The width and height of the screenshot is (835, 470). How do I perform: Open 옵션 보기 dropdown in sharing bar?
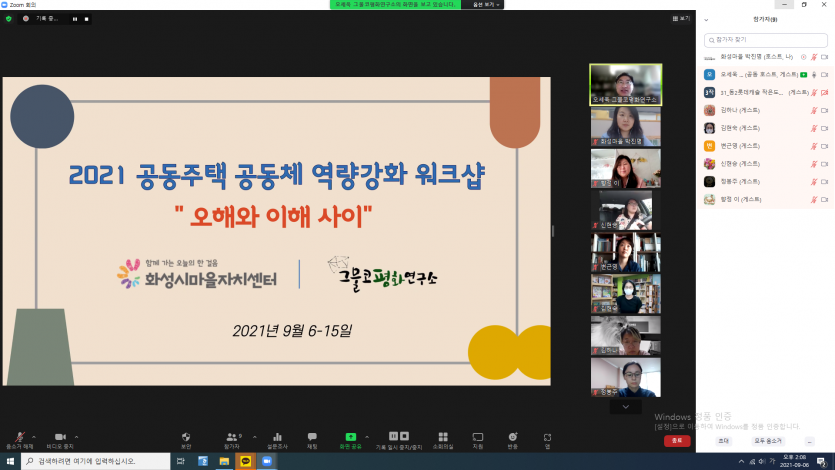486,4
